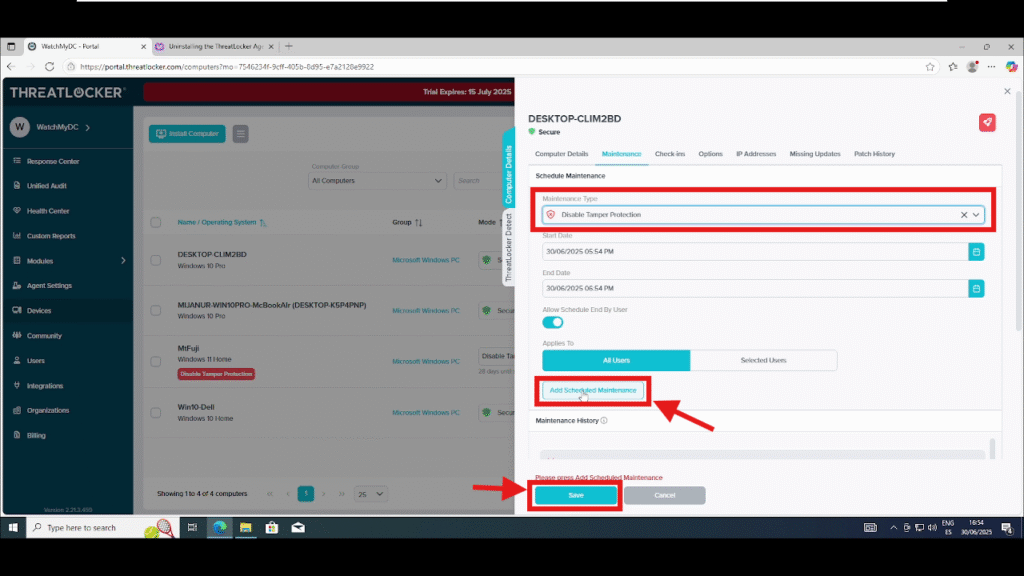1024x576 pixels.
Task: Switch to the Missing Updates tab
Action: [x=815, y=154]
